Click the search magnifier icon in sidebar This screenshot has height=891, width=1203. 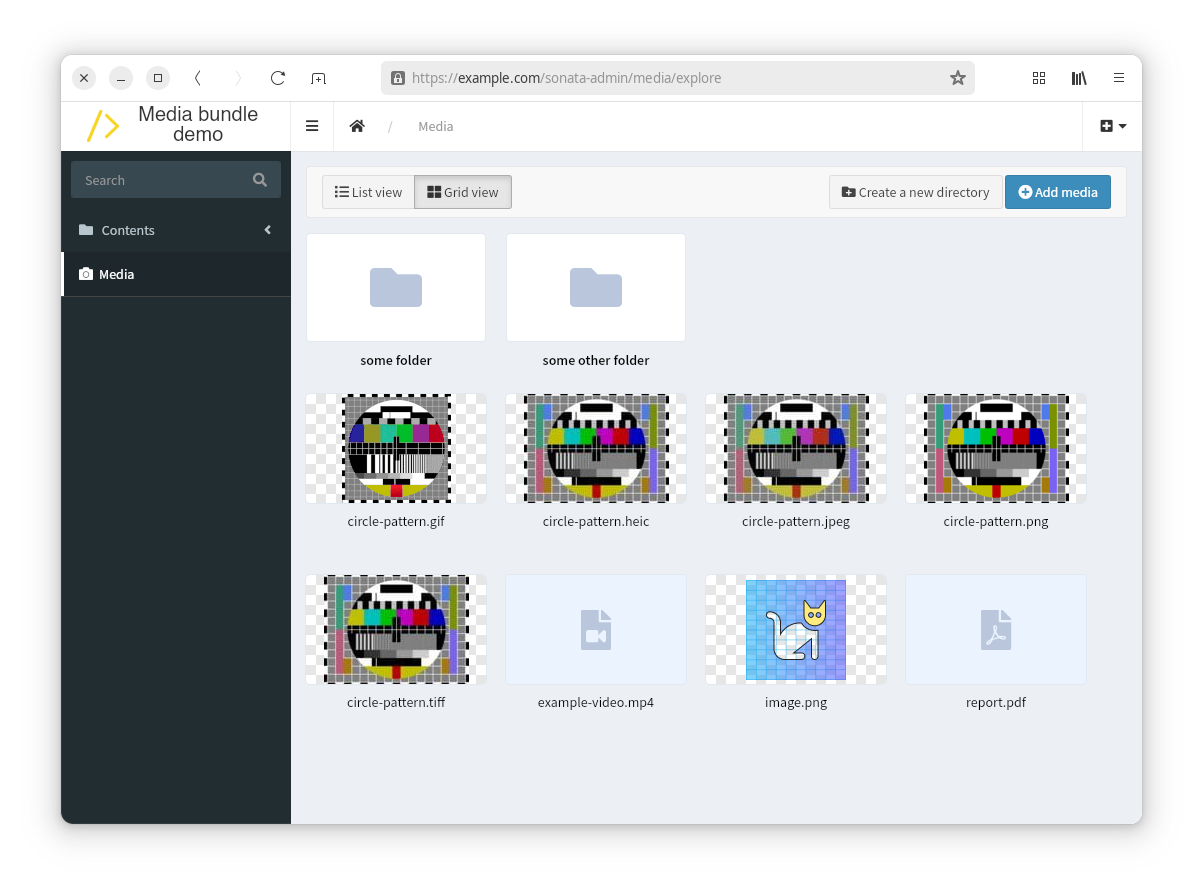pyautogui.click(x=260, y=180)
